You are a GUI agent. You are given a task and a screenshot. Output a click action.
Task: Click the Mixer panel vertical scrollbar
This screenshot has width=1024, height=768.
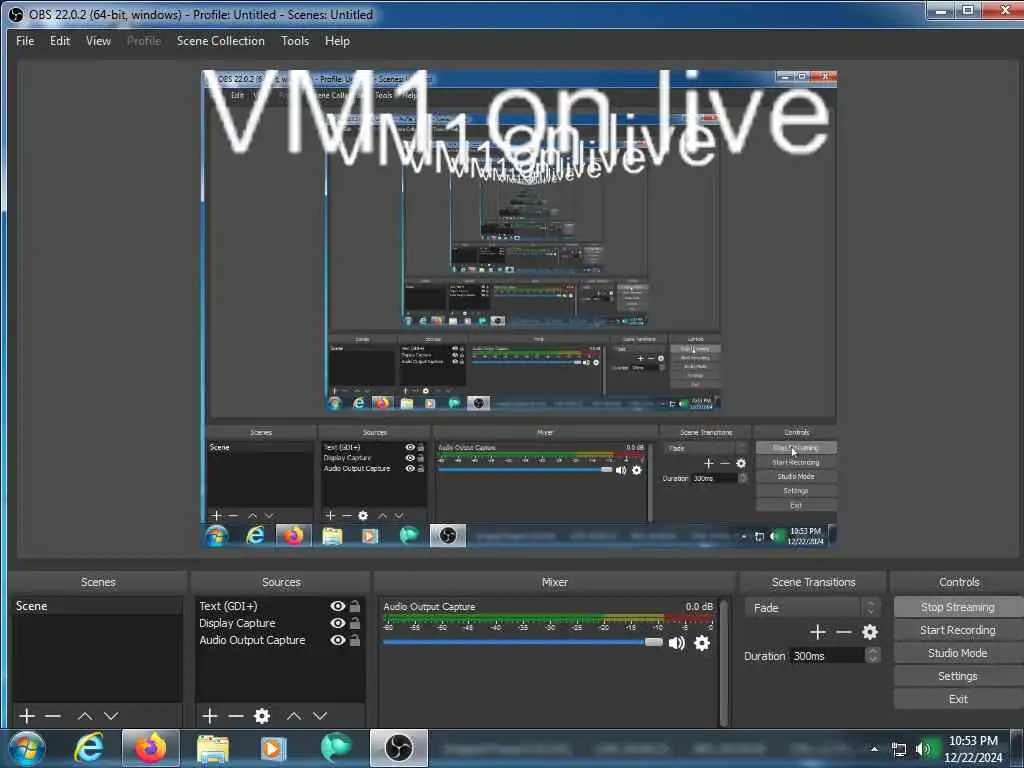[x=723, y=663]
